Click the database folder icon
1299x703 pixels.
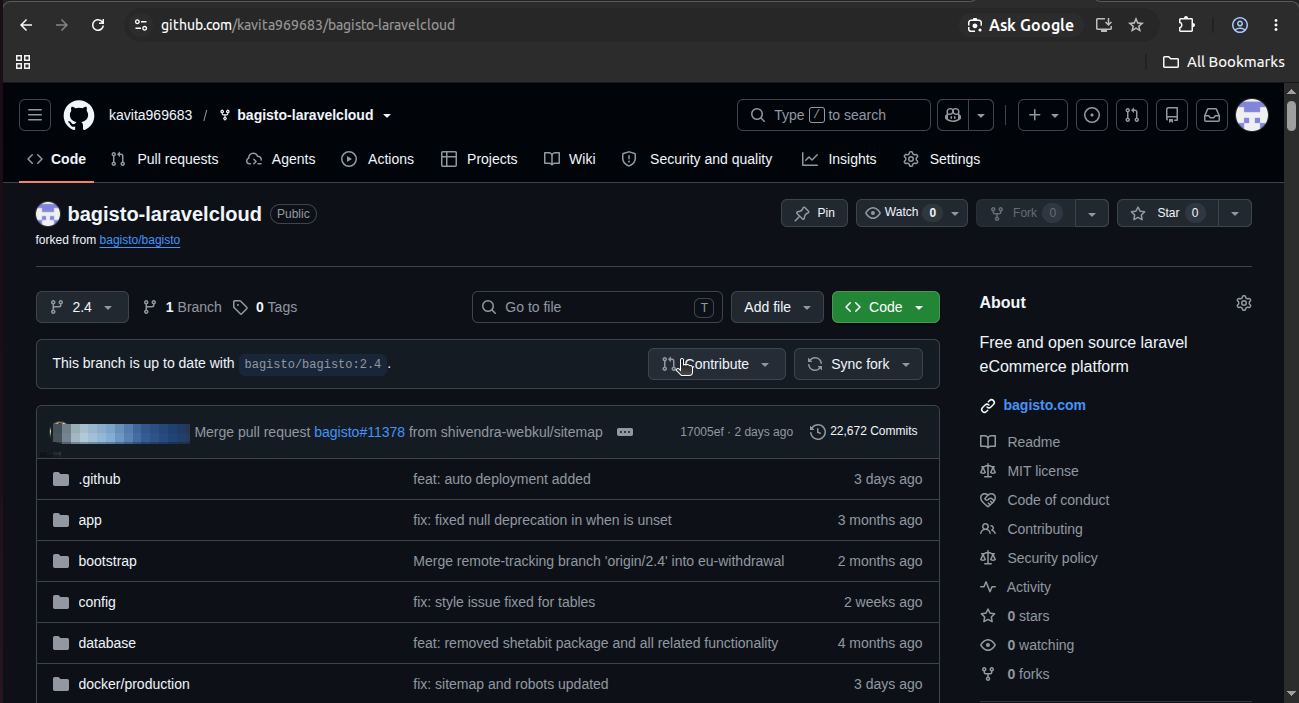pyautogui.click(x=61, y=643)
